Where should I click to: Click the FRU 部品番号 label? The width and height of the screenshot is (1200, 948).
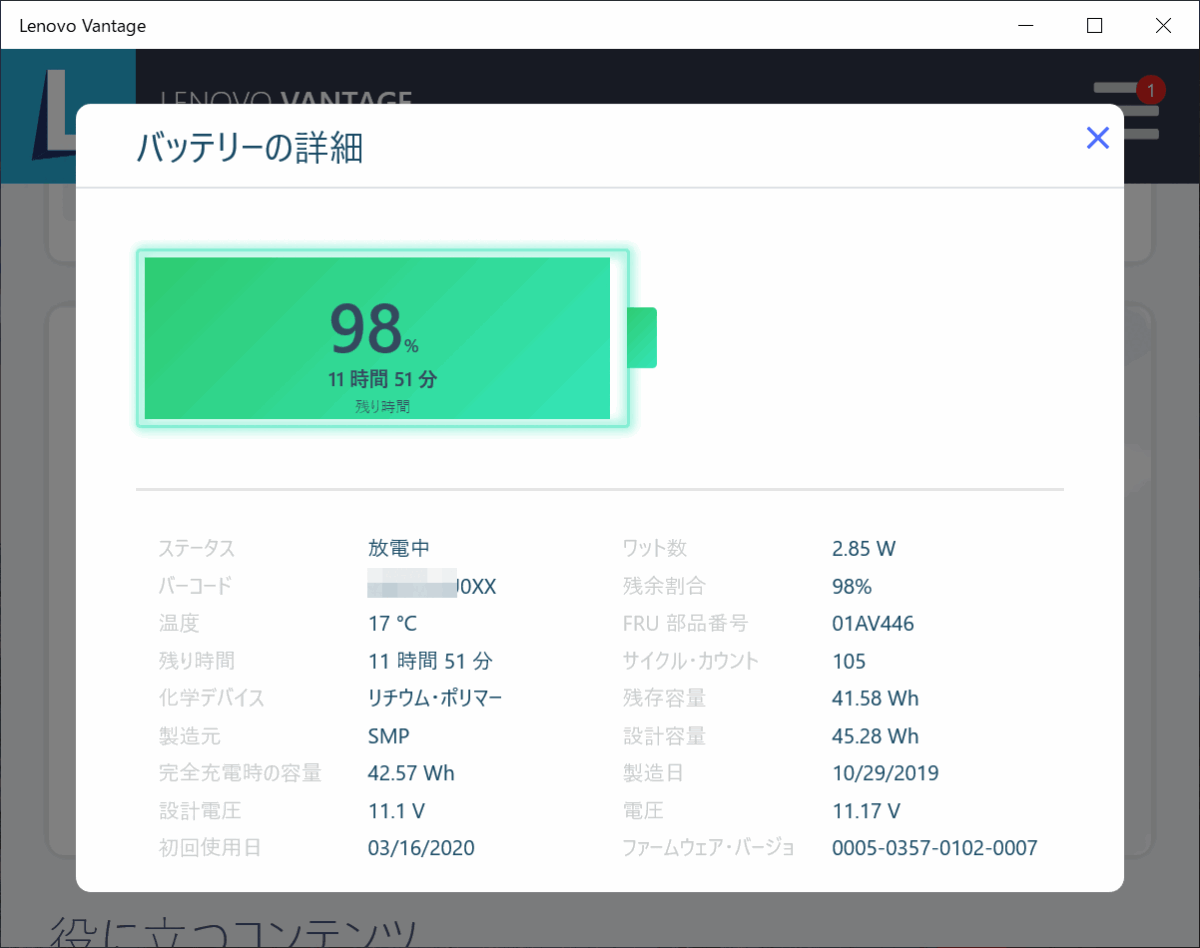pyautogui.click(x=685, y=623)
